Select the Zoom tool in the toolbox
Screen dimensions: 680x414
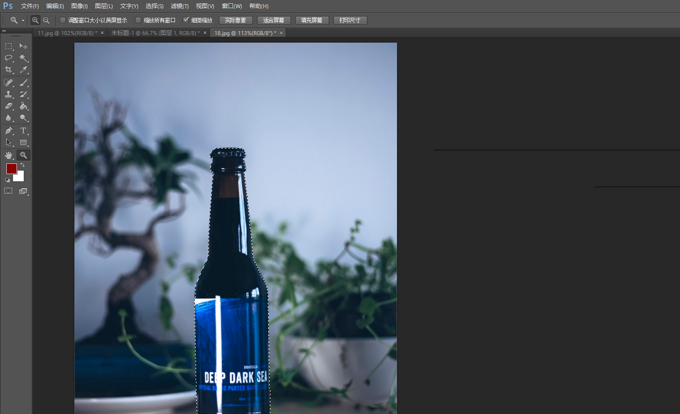[23, 155]
